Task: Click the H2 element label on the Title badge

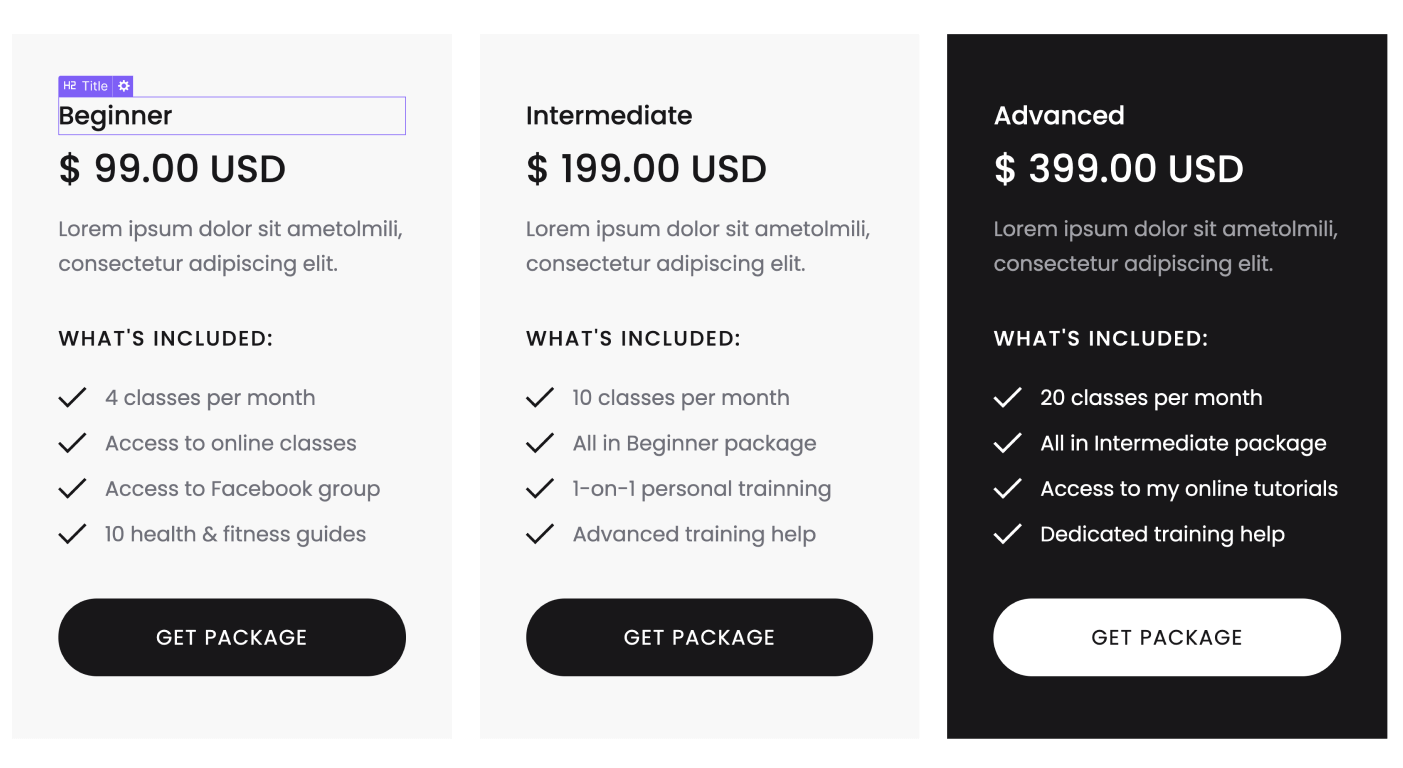Action: tap(69, 86)
